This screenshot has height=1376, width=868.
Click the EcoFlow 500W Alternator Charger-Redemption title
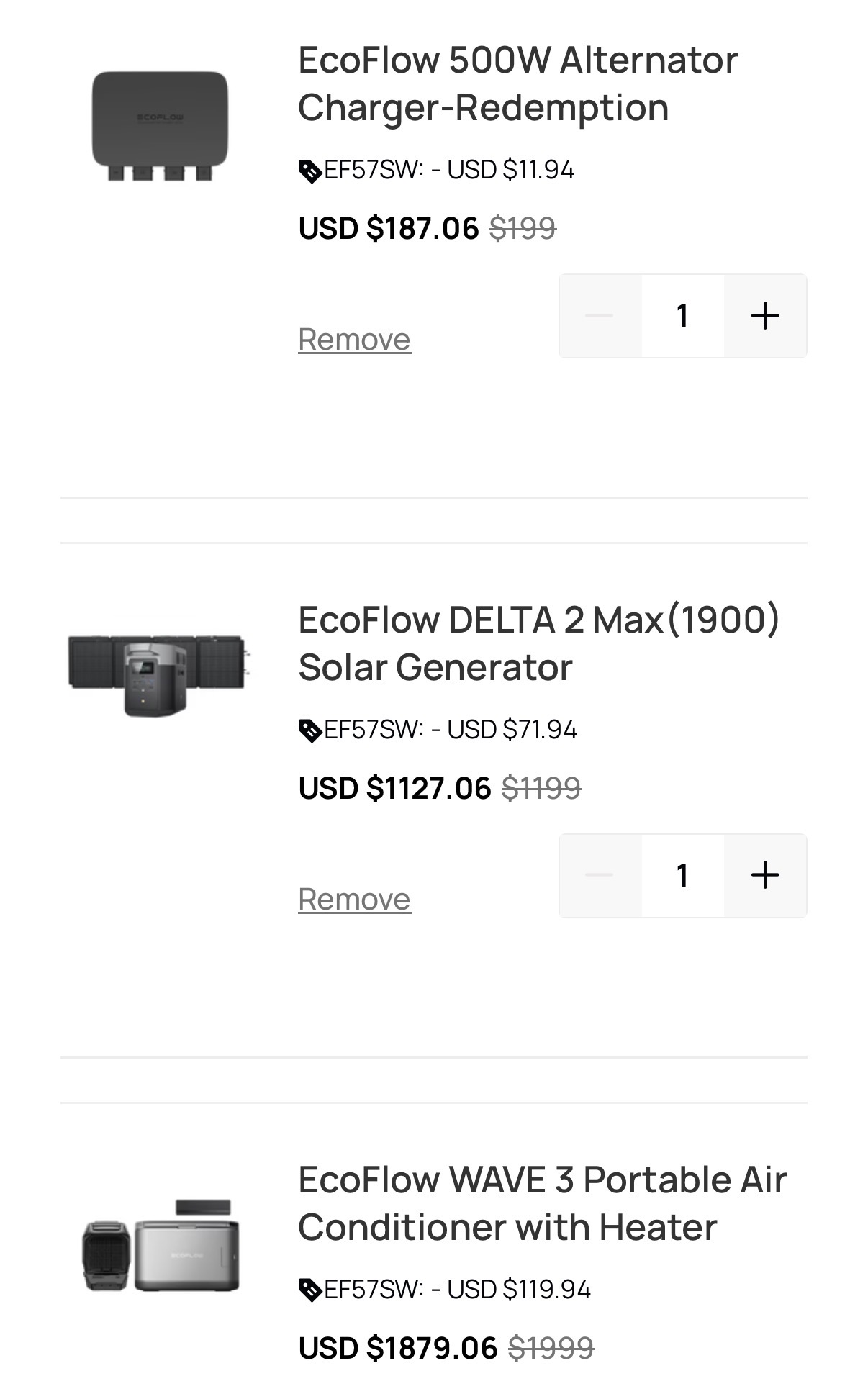point(517,83)
